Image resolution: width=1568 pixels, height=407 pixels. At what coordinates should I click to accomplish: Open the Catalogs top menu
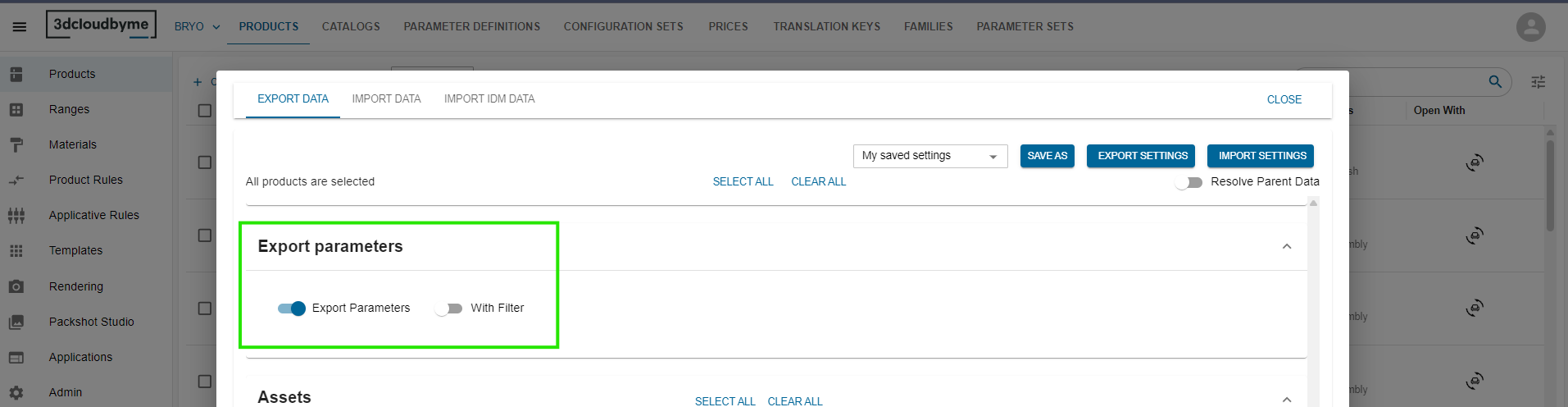coord(351,27)
